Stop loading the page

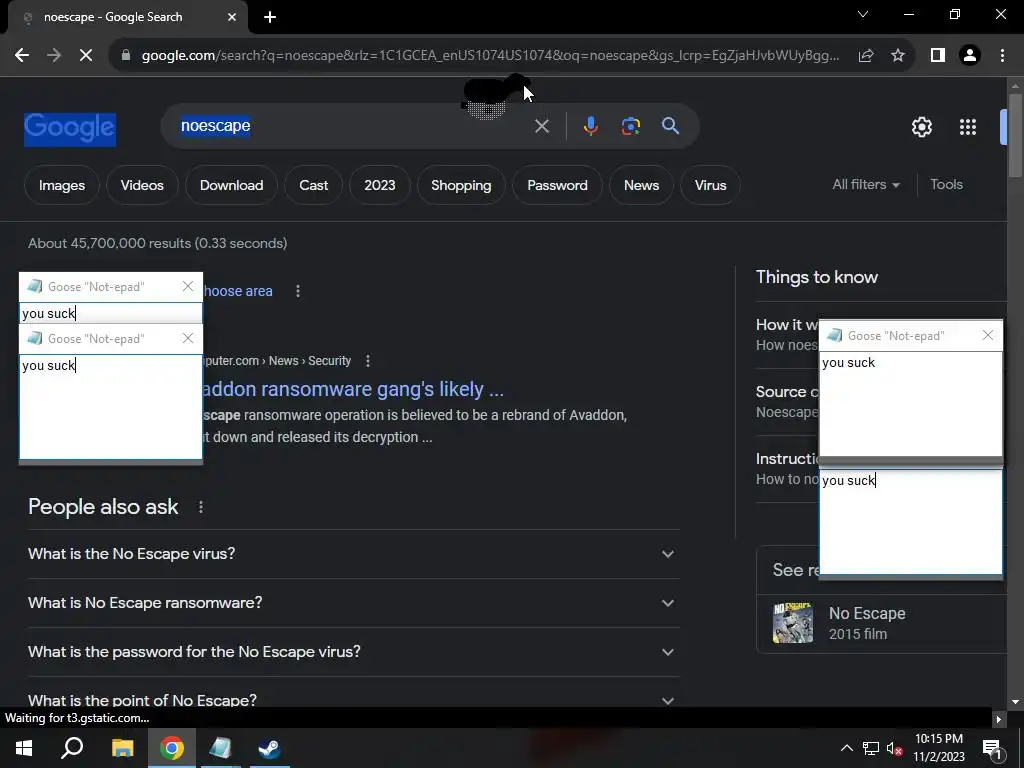point(86,56)
